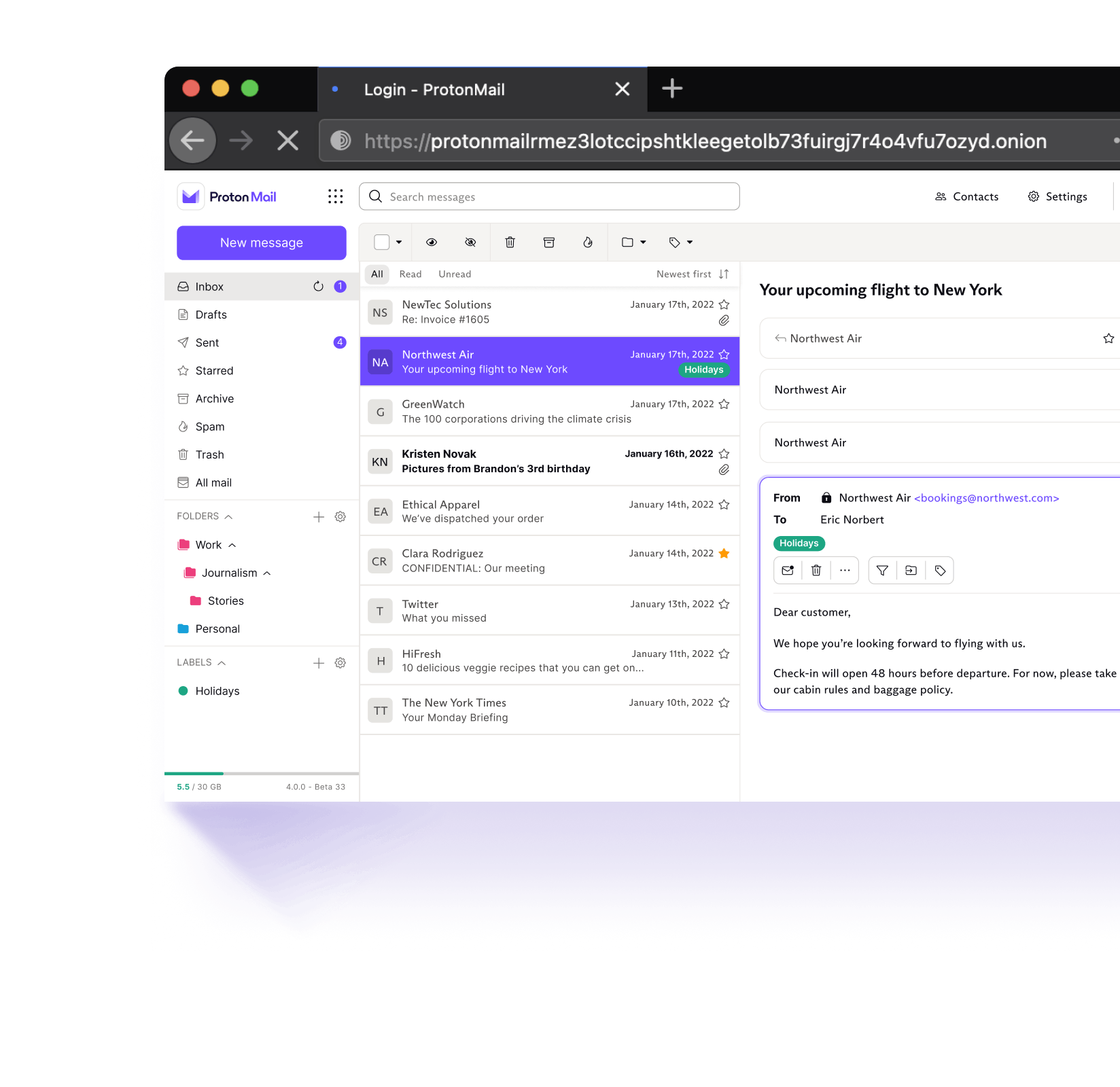Select the Unread filter tab
The width and height of the screenshot is (1120, 1087).
(455, 274)
